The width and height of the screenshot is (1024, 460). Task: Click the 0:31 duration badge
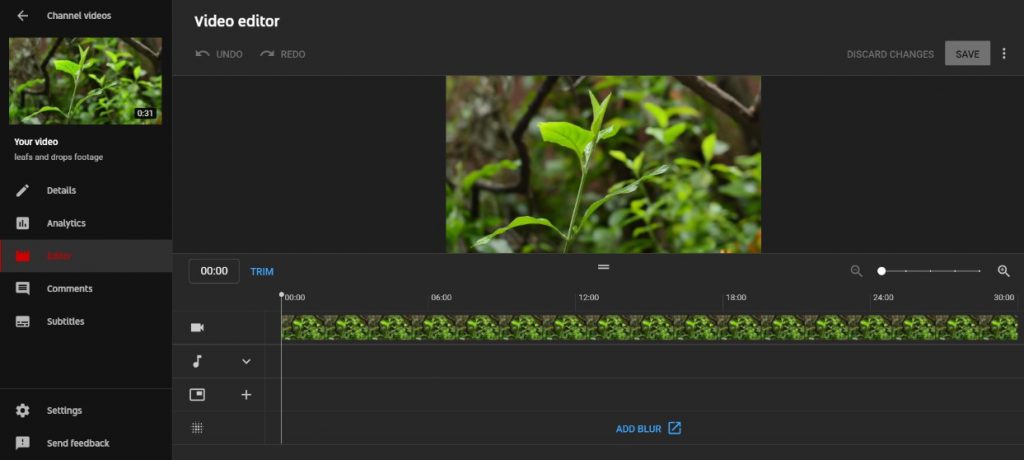click(145, 114)
